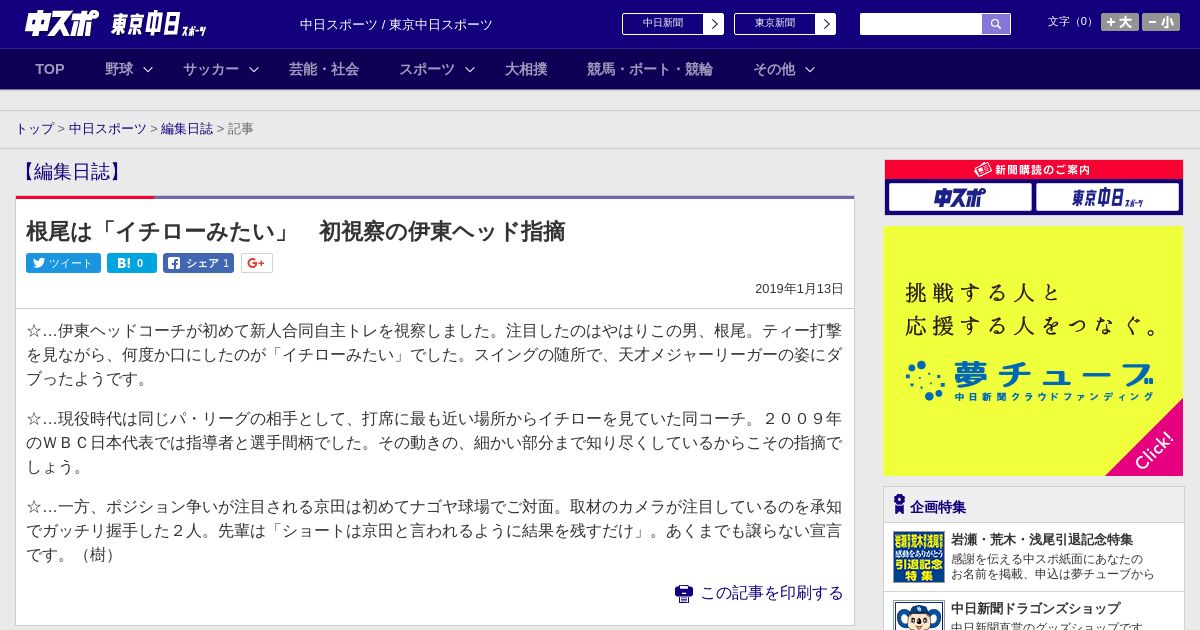Viewport: 1200px width, 630px height.
Task: Decrease text size with the －小 button
Action: (x=1161, y=22)
